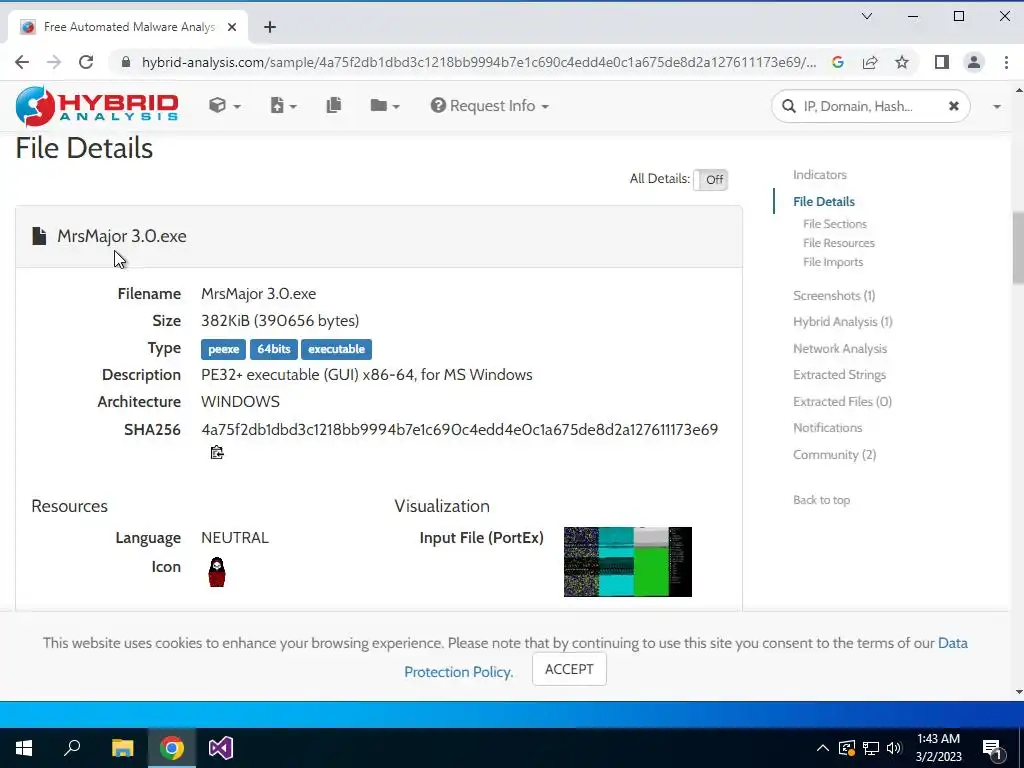Open the file upload dropdown menu
1024x768 pixels.
point(283,106)
